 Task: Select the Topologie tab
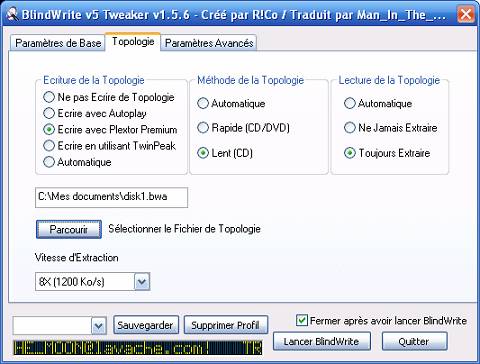133,42
